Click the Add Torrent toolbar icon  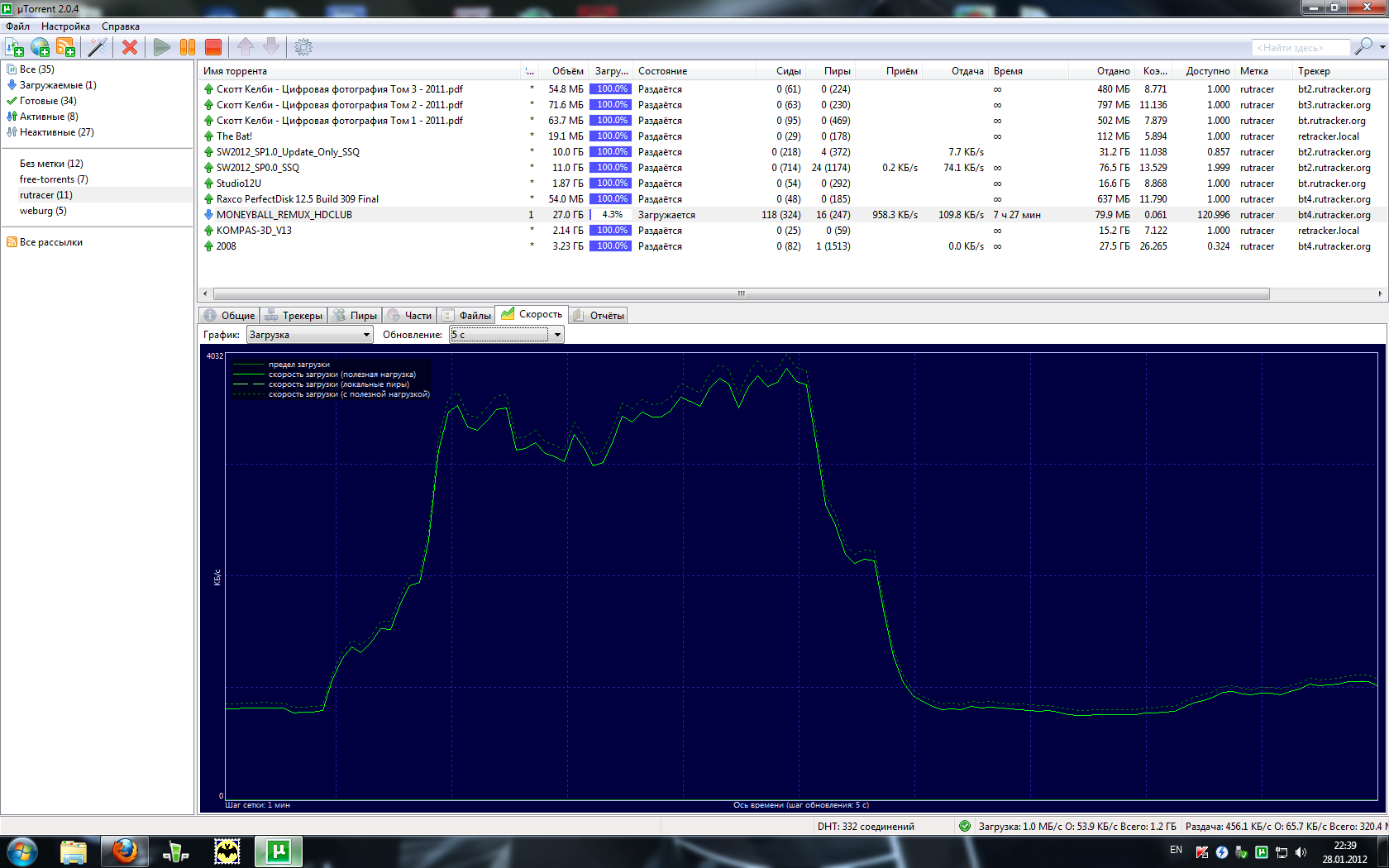coord(14,47)
